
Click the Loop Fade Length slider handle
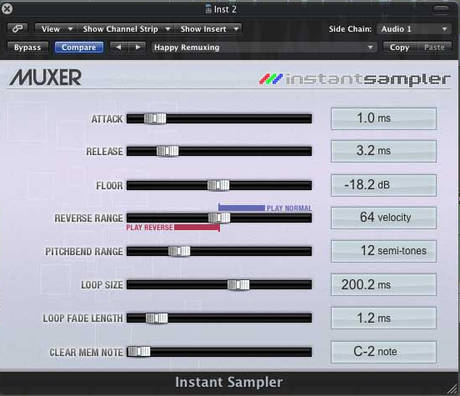[x=157, y=318]
